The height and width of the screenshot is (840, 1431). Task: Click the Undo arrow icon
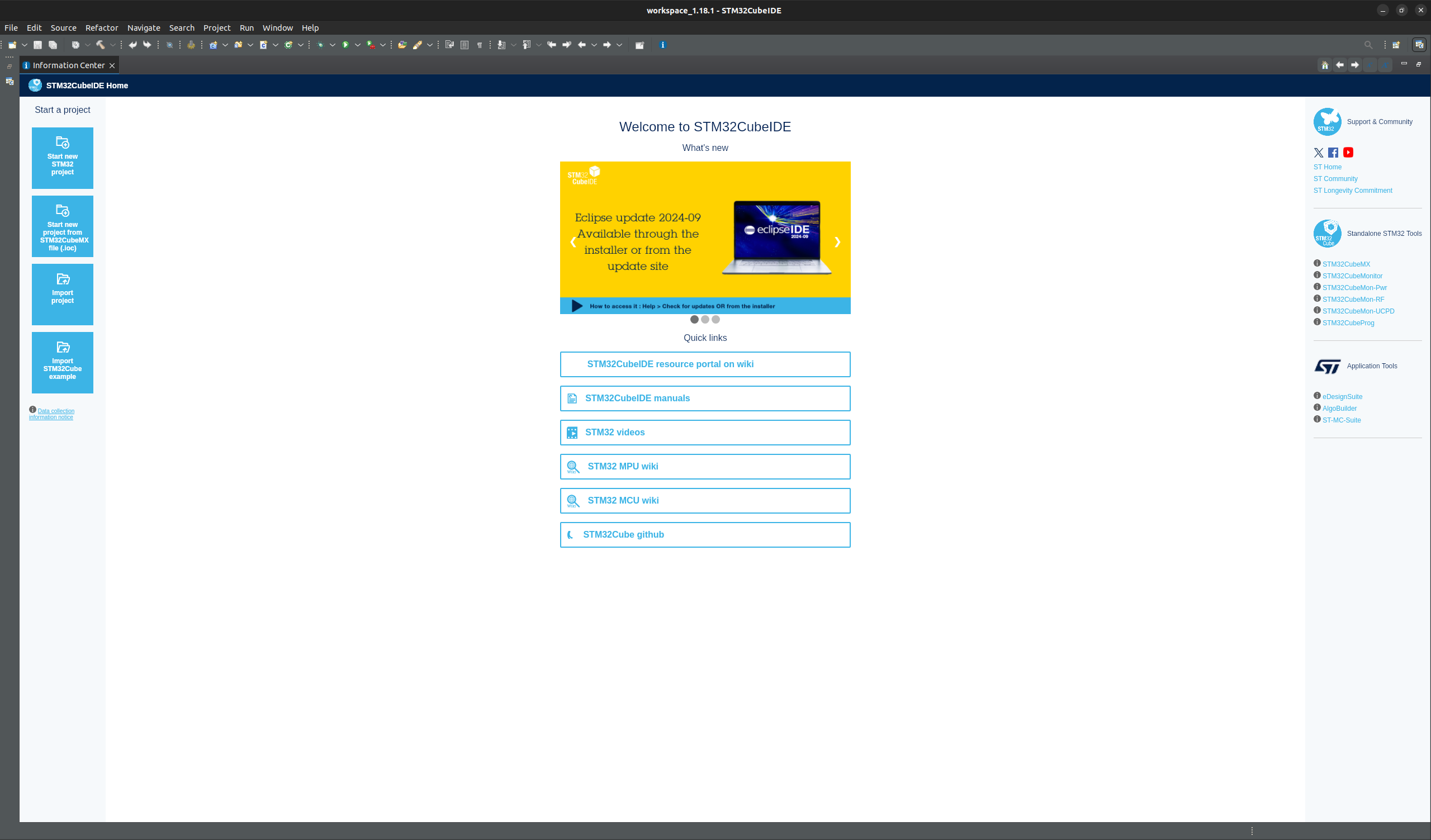132,45
